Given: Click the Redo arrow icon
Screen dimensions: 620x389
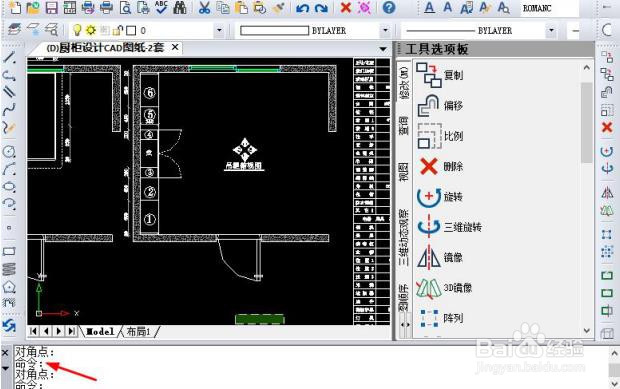Looking at the screenshot, I should coord(321,8).
